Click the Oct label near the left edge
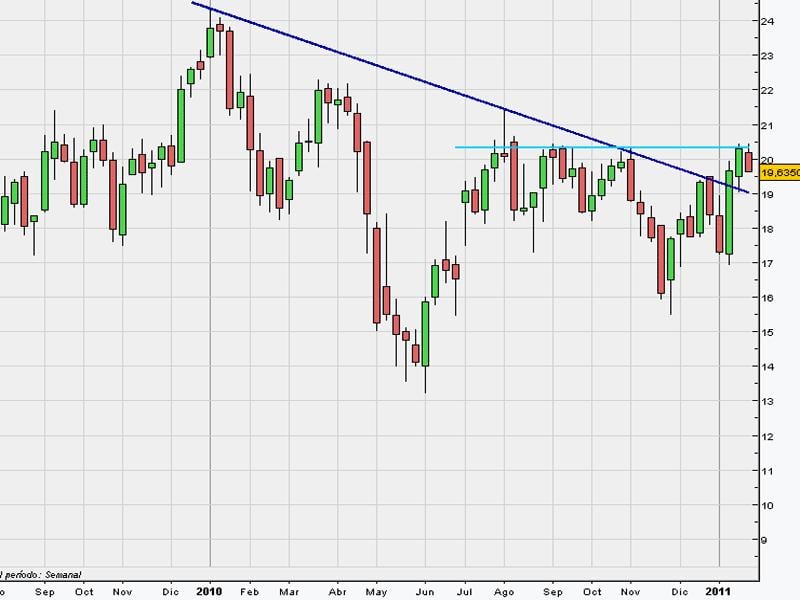 [84, 592]
